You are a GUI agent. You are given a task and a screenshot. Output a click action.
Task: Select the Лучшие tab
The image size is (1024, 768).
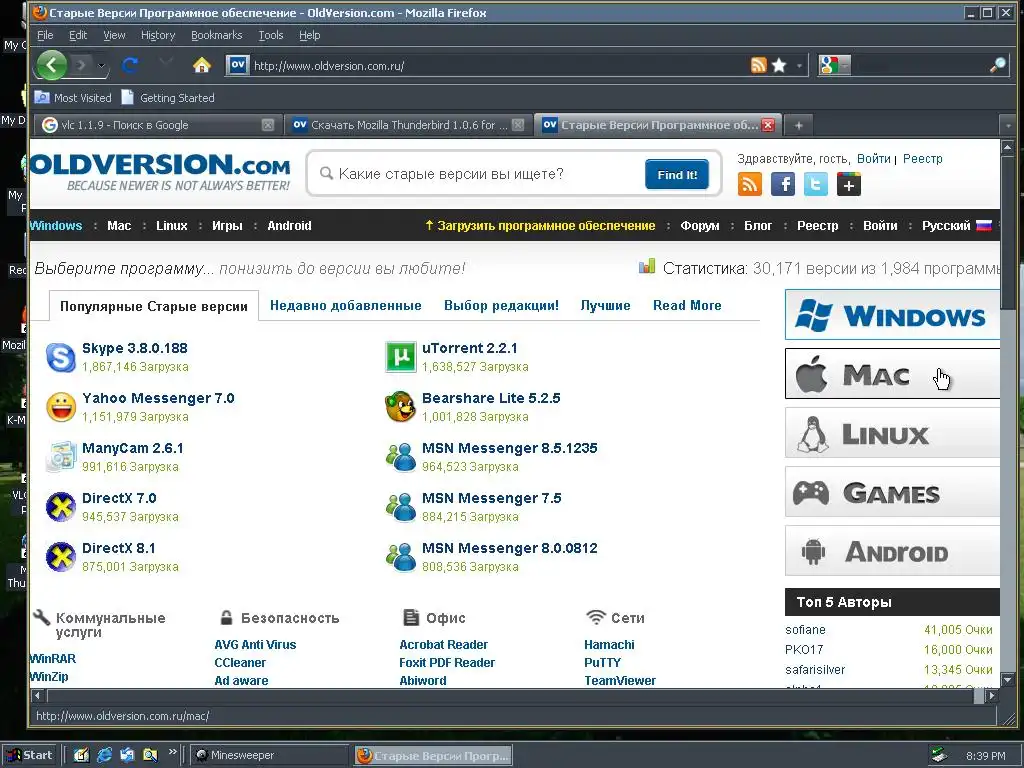tap(605, 306)
